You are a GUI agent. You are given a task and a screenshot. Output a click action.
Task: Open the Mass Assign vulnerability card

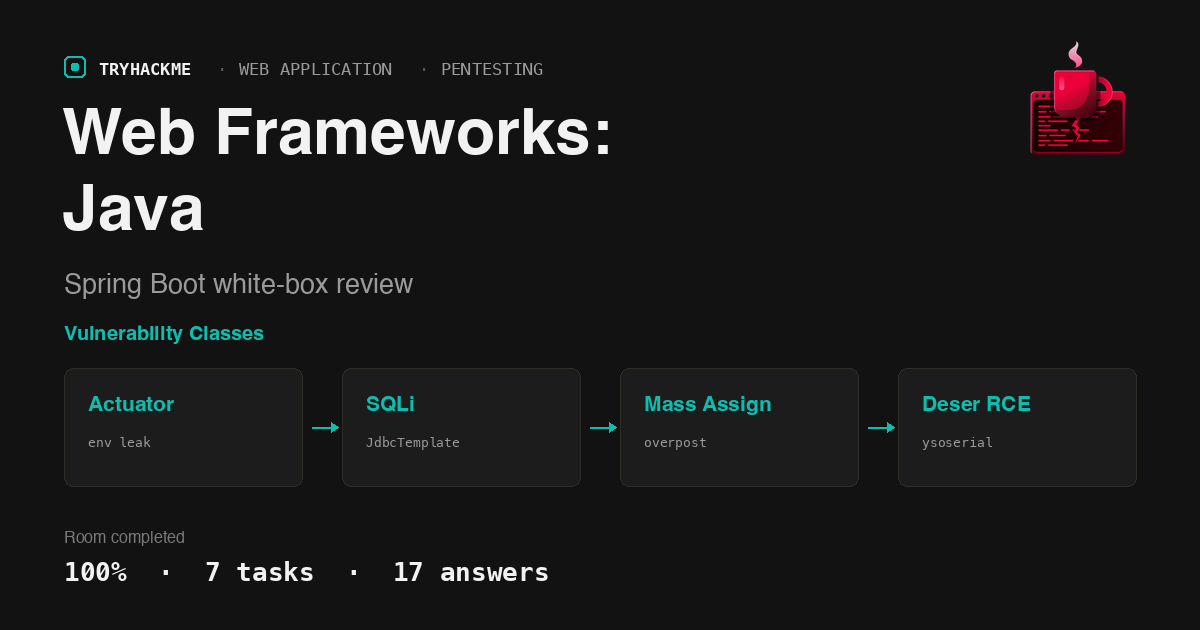coord(739,427)
